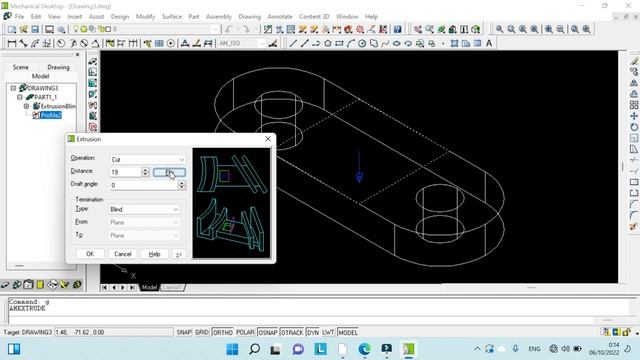Click the New drawing toolbar icon
Viewport: 640px width, 360px height.
pyautogui.click(x=12, y=29)
